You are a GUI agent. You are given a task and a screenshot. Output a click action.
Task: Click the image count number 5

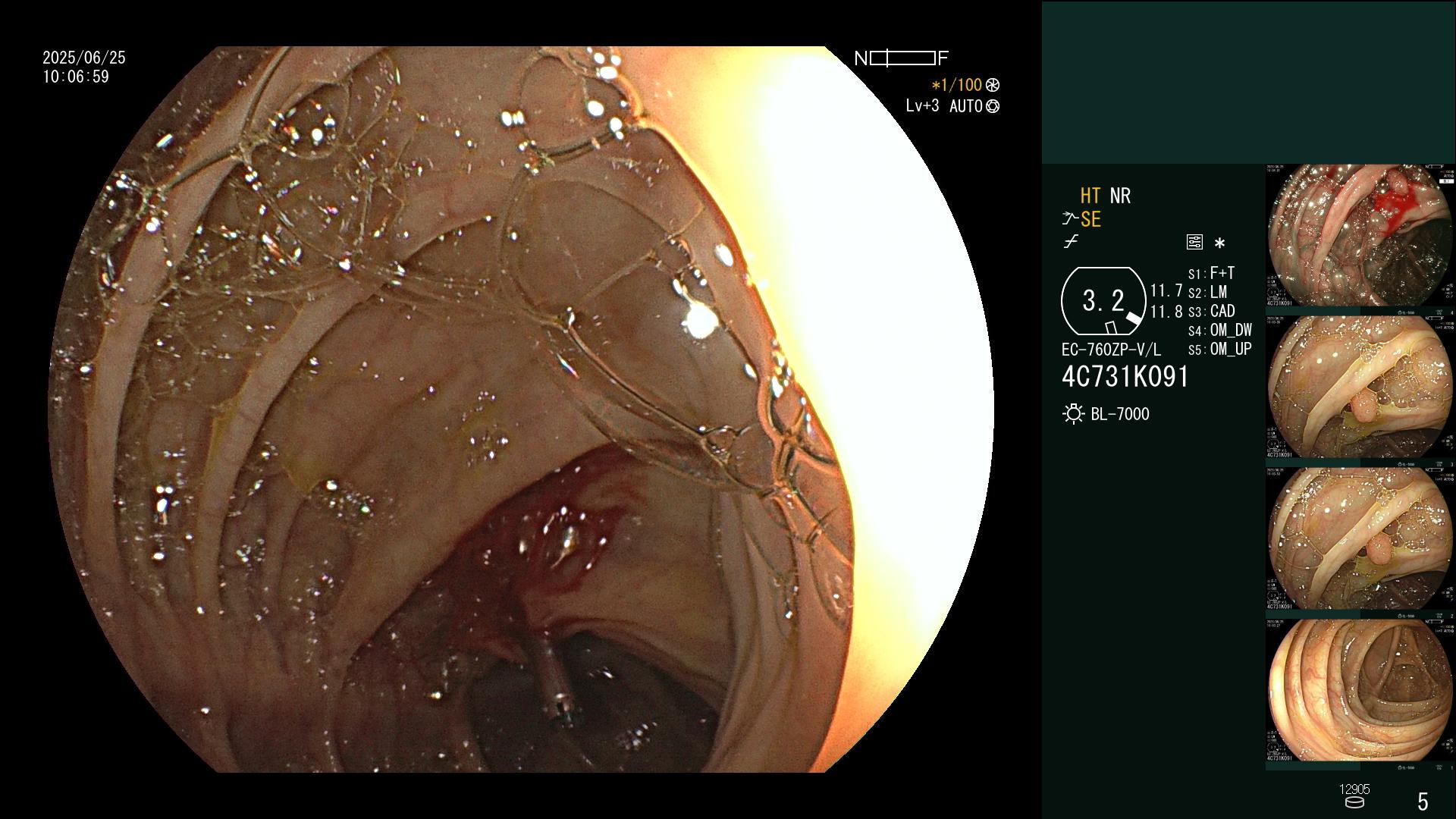point(1423,802)
